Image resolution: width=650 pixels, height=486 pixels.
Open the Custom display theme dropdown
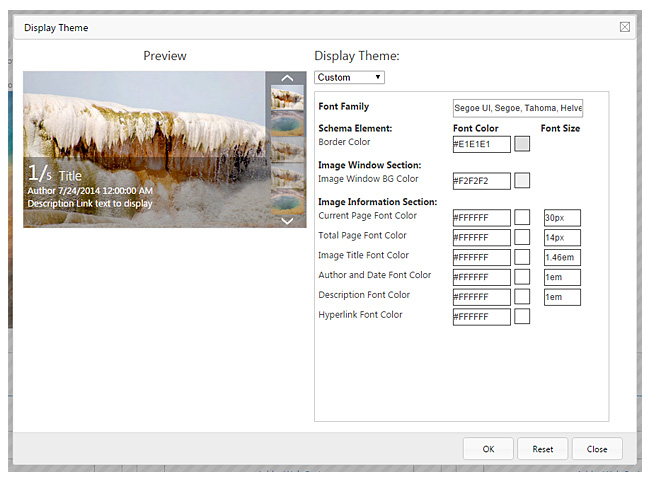pos(349,77)
